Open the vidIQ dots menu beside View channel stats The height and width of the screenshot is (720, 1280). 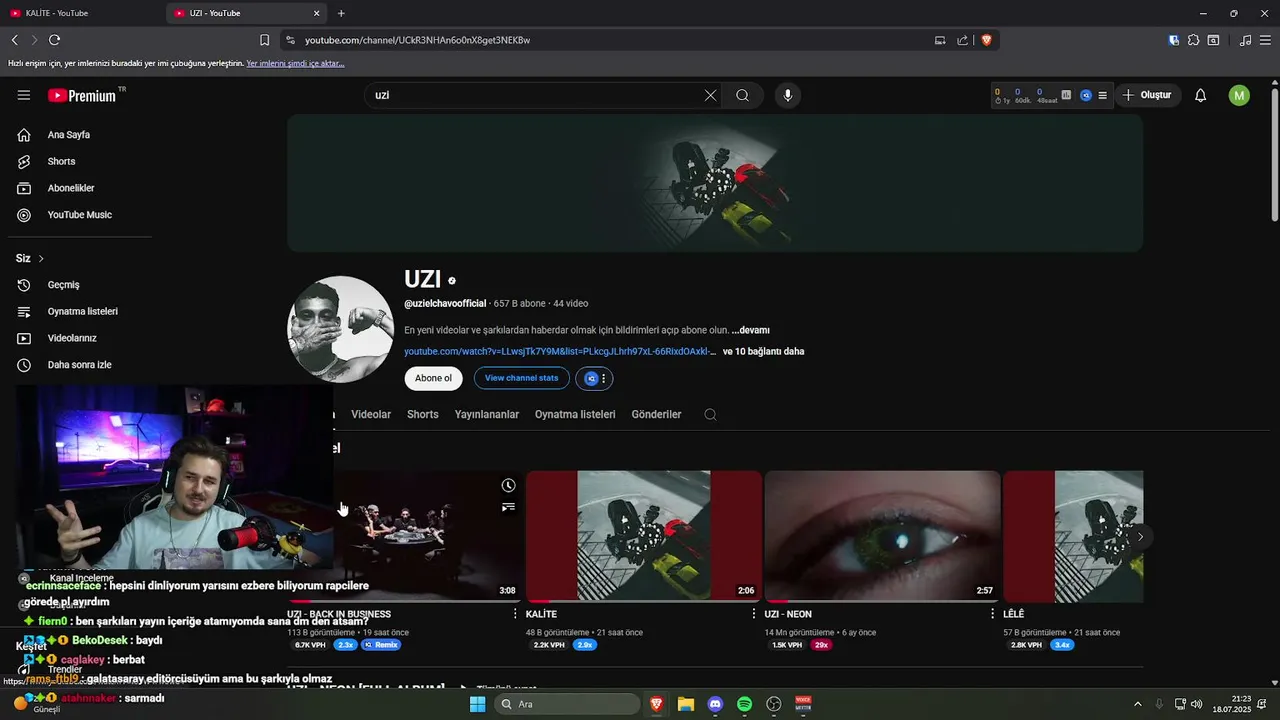(603, 378)
